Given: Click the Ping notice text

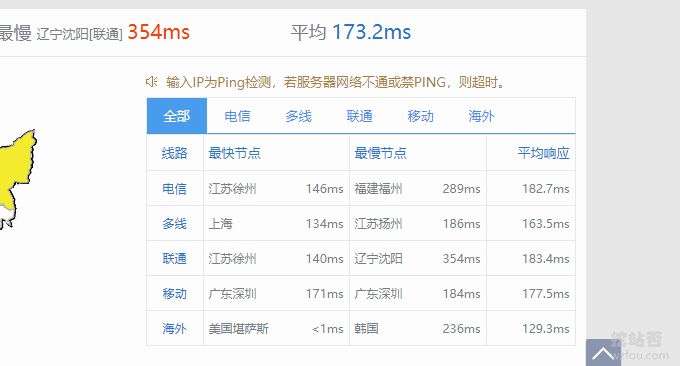Looking at the screenshot, I should (x=336, y=82).
